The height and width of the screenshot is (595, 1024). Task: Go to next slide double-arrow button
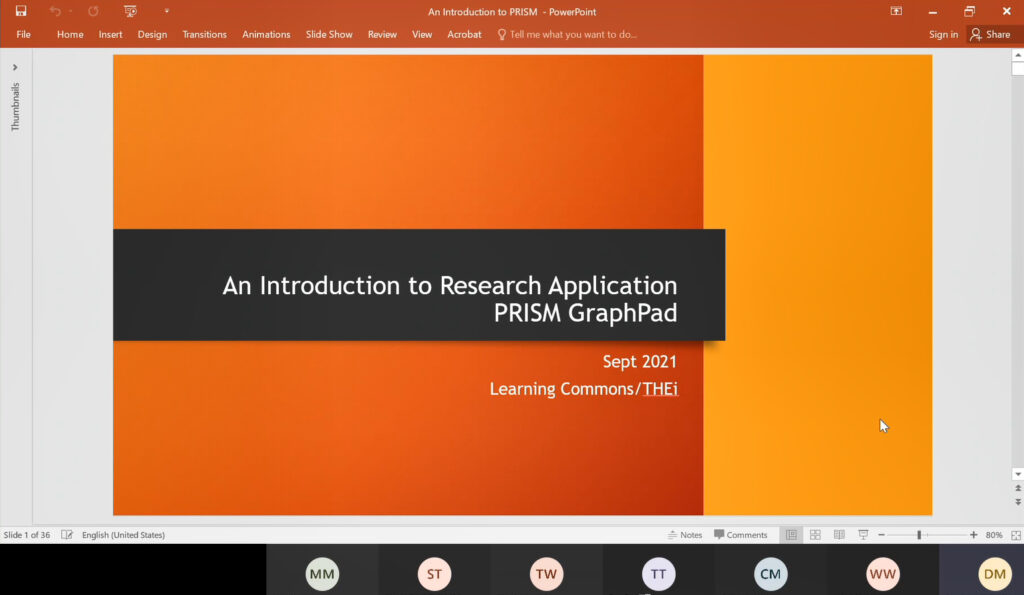point(1017,502)
